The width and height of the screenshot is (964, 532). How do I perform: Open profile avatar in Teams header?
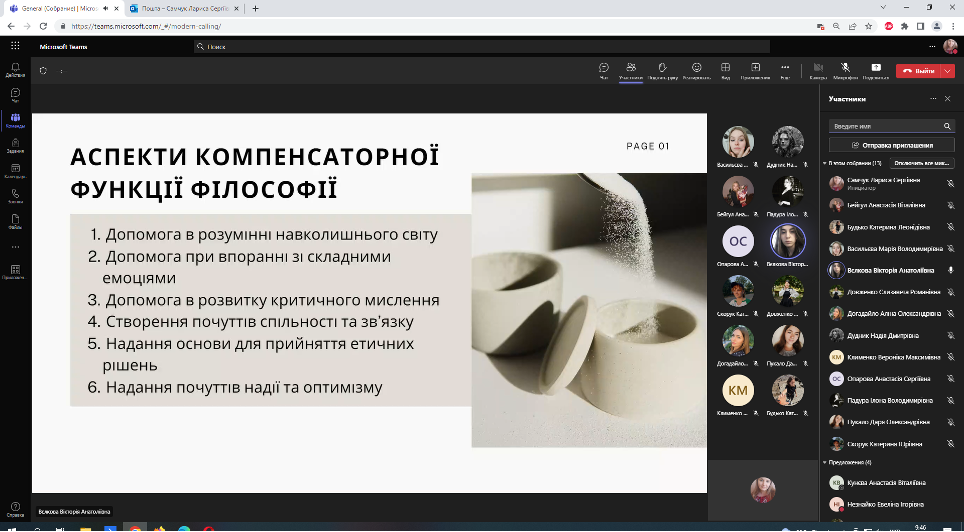950,47
